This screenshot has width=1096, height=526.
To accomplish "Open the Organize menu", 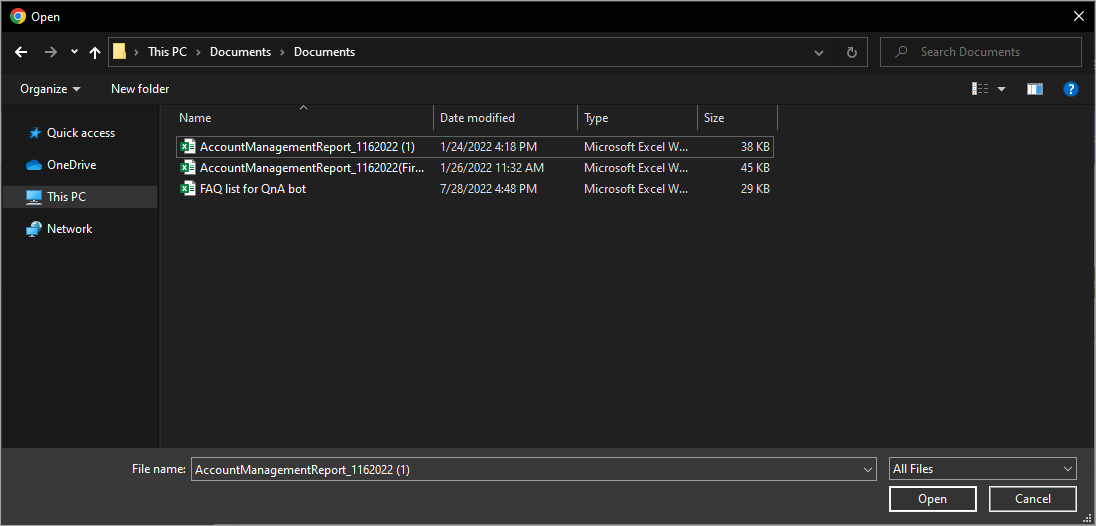I will pyautogui.click(x=50, y=89).
